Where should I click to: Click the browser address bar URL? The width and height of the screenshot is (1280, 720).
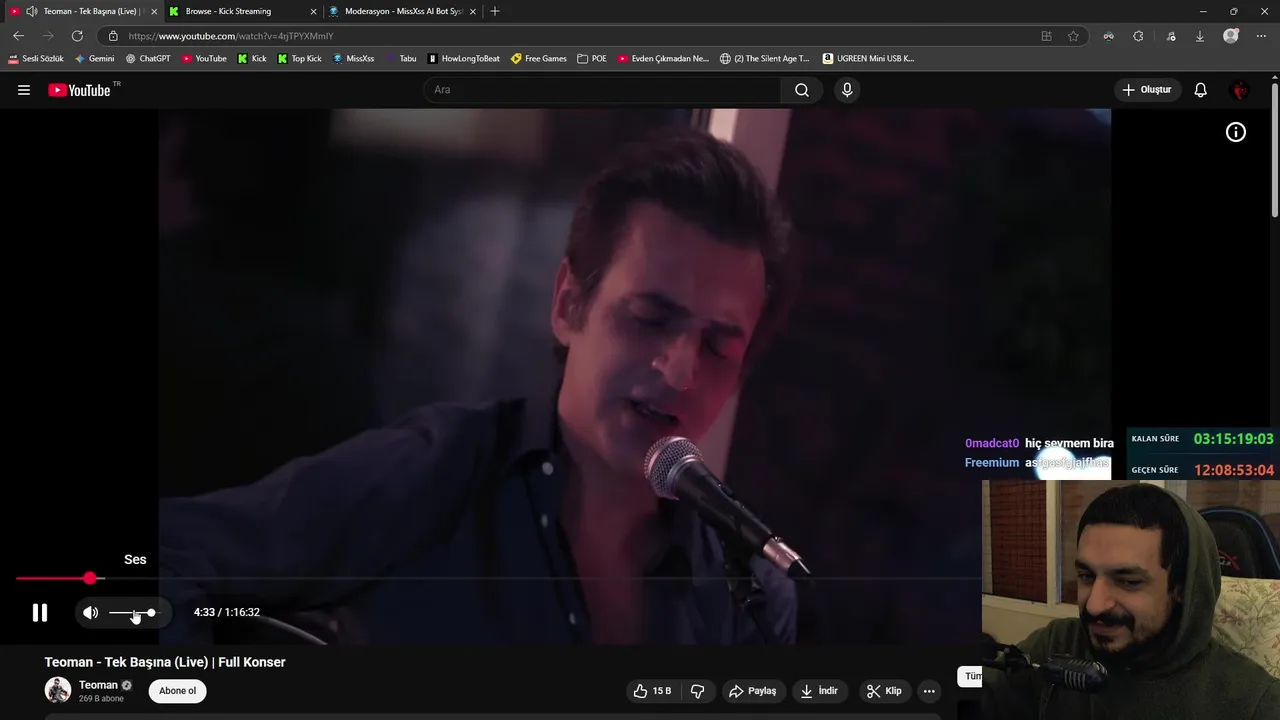[230, 36]
